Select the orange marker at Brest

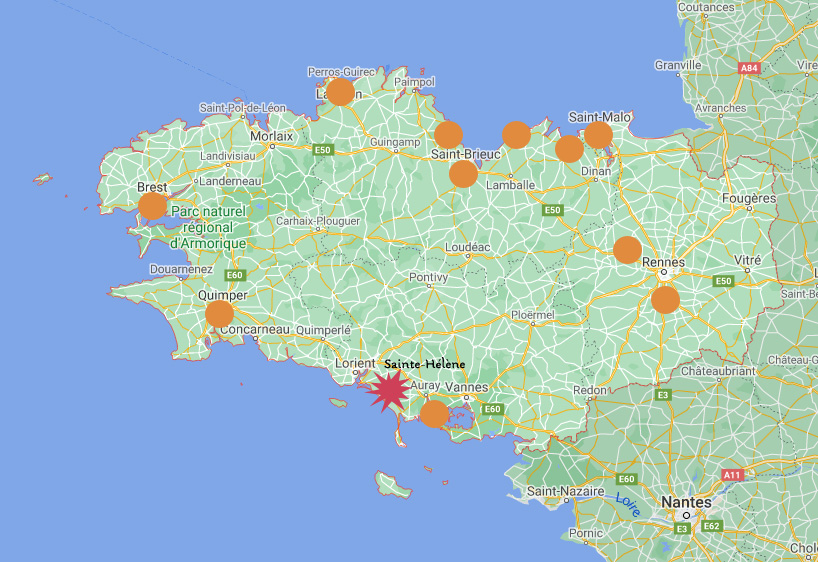click(x=153, y=206)
